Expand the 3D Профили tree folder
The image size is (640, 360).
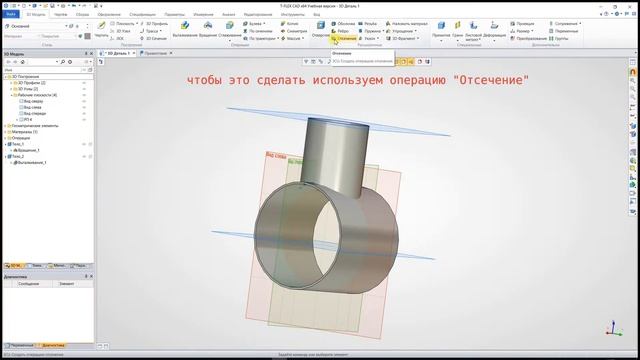tap(11, 83)
